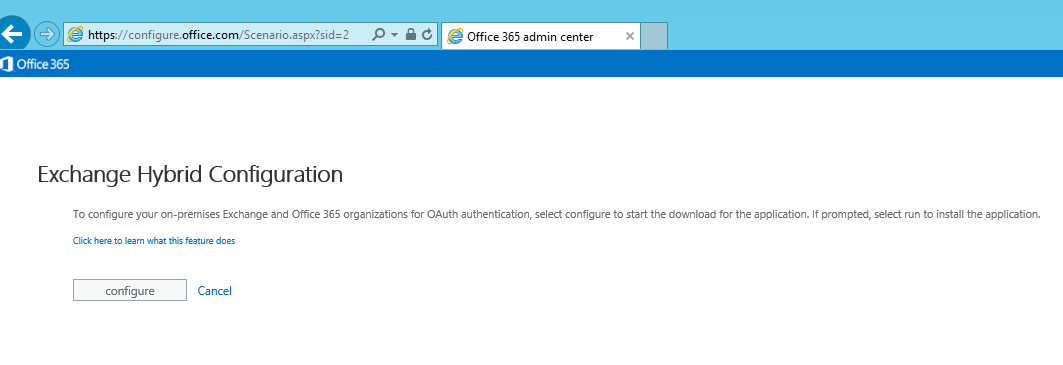Select the Office 365 admin center tab
Image resolution: width=1063 pixels, height=365 pixels.
pyautogui.click(x=540, y=37)
